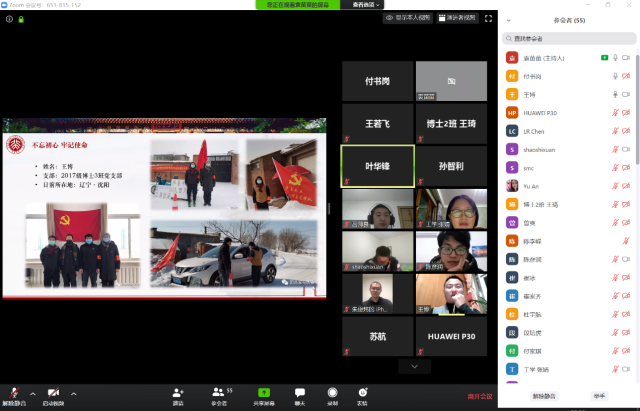
Task: Expand audio options arrow beside 解除静音
Action: [x=32, y=393]
